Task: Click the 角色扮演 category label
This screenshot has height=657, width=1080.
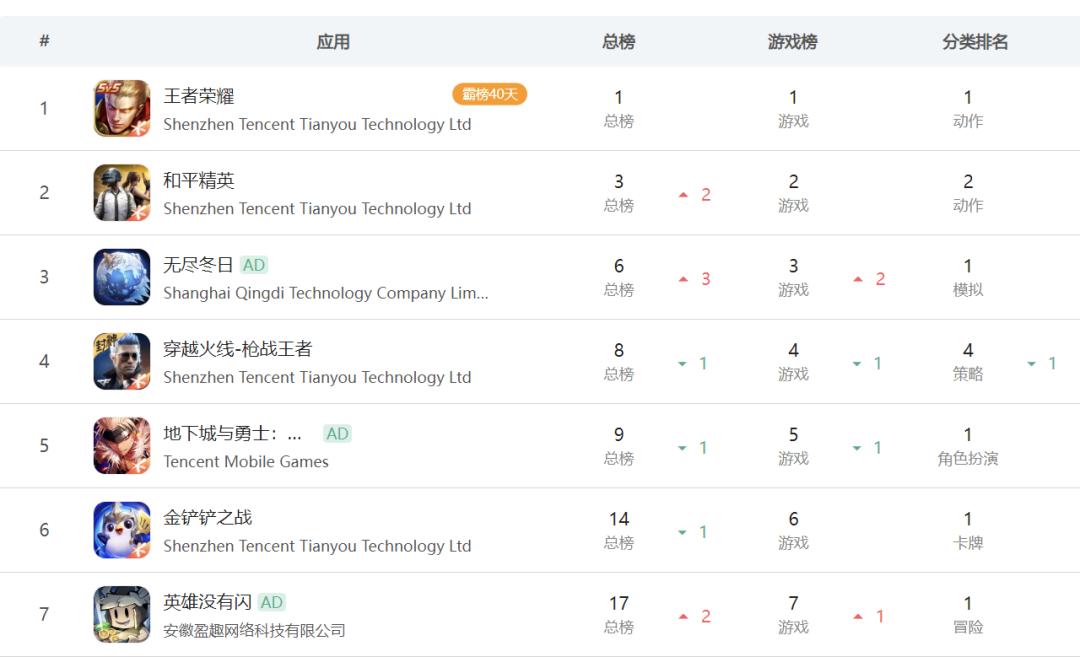Action: click(x=968, y=459)
